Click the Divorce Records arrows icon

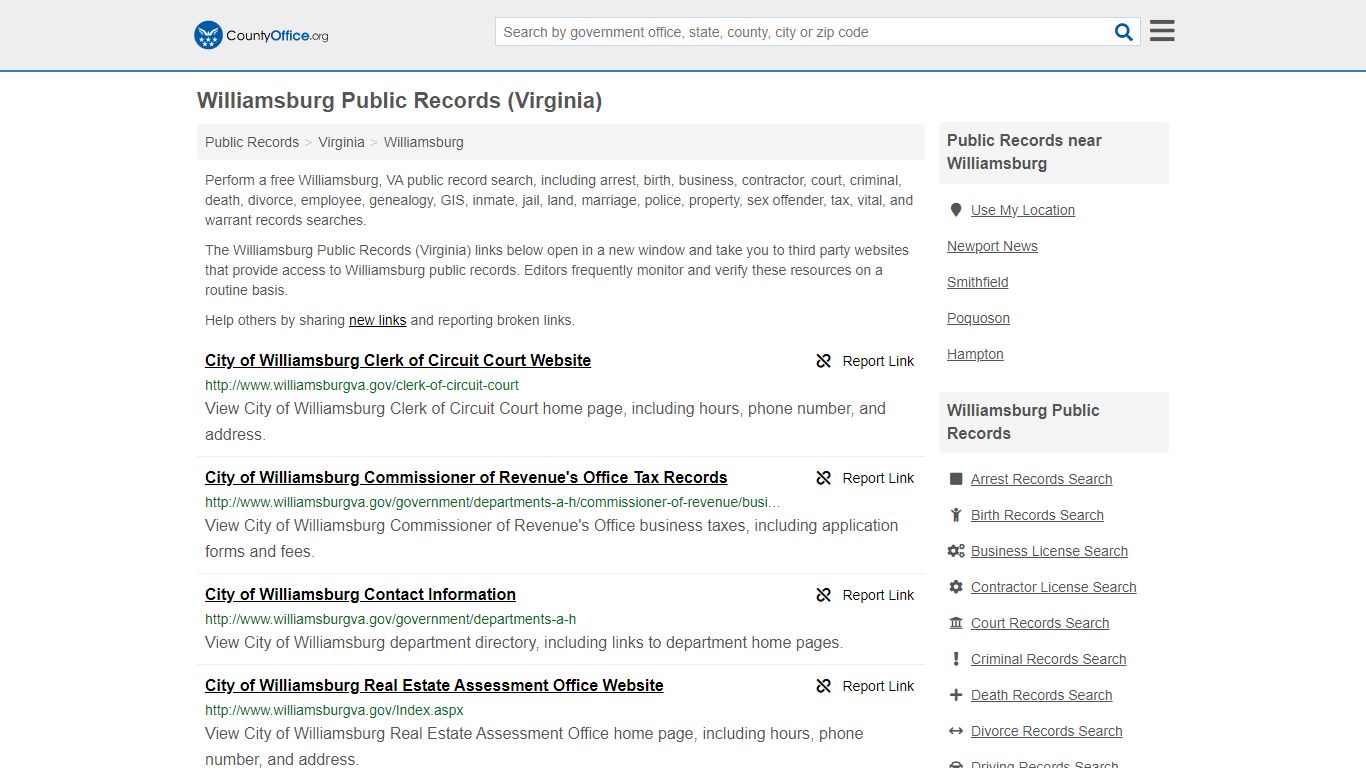pos(956,731)
